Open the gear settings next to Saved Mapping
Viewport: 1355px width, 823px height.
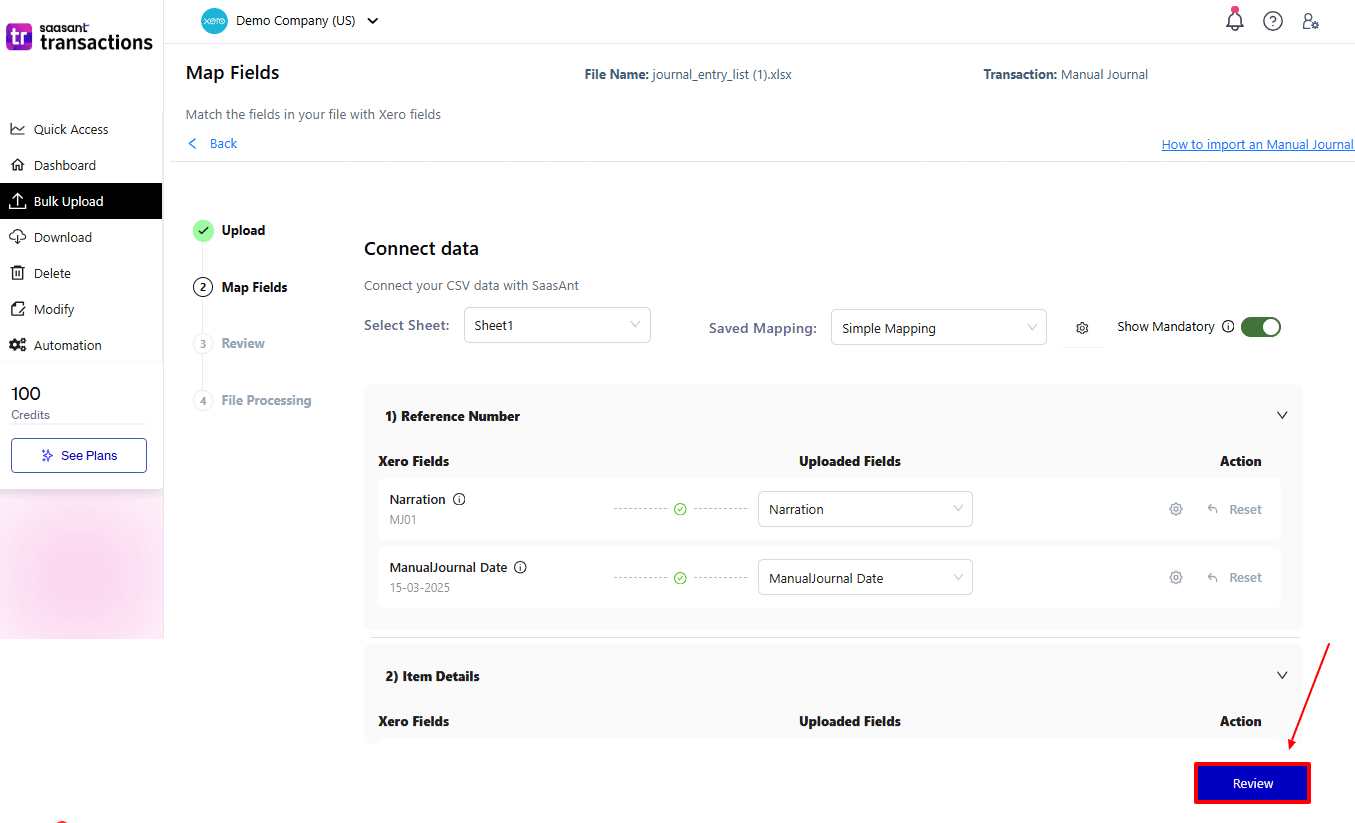click(x=1083, y=326)
